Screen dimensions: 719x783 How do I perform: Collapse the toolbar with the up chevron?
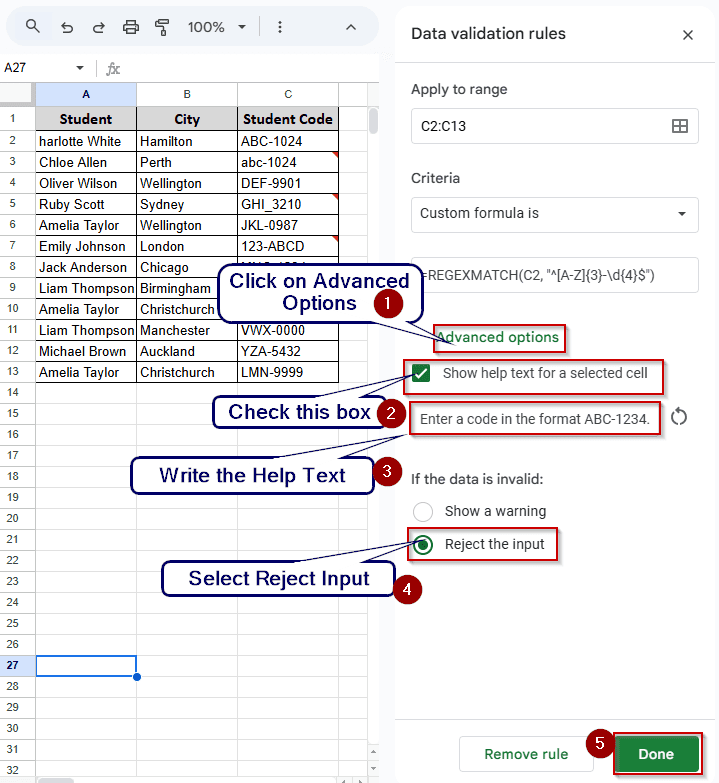coord(351,27)
